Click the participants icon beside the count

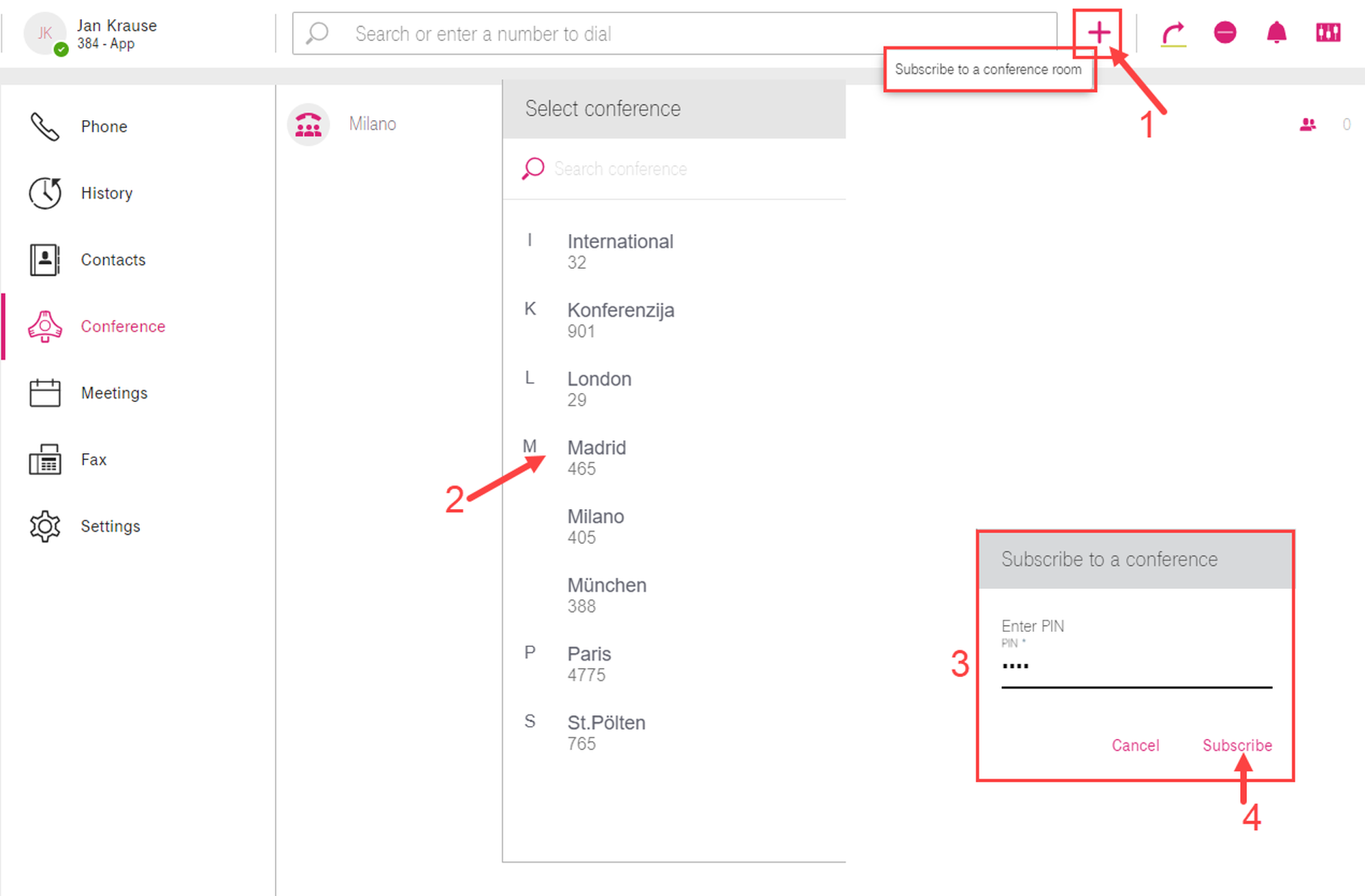coord(1308,124)
